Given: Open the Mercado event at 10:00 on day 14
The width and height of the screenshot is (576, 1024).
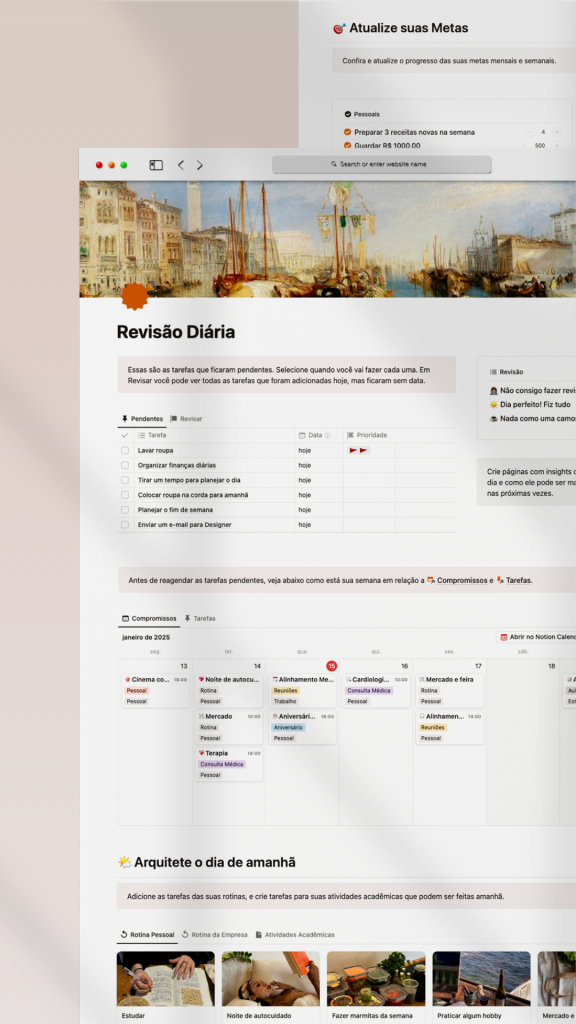Looking at the screenshot, I should click(x=229, y=727).
